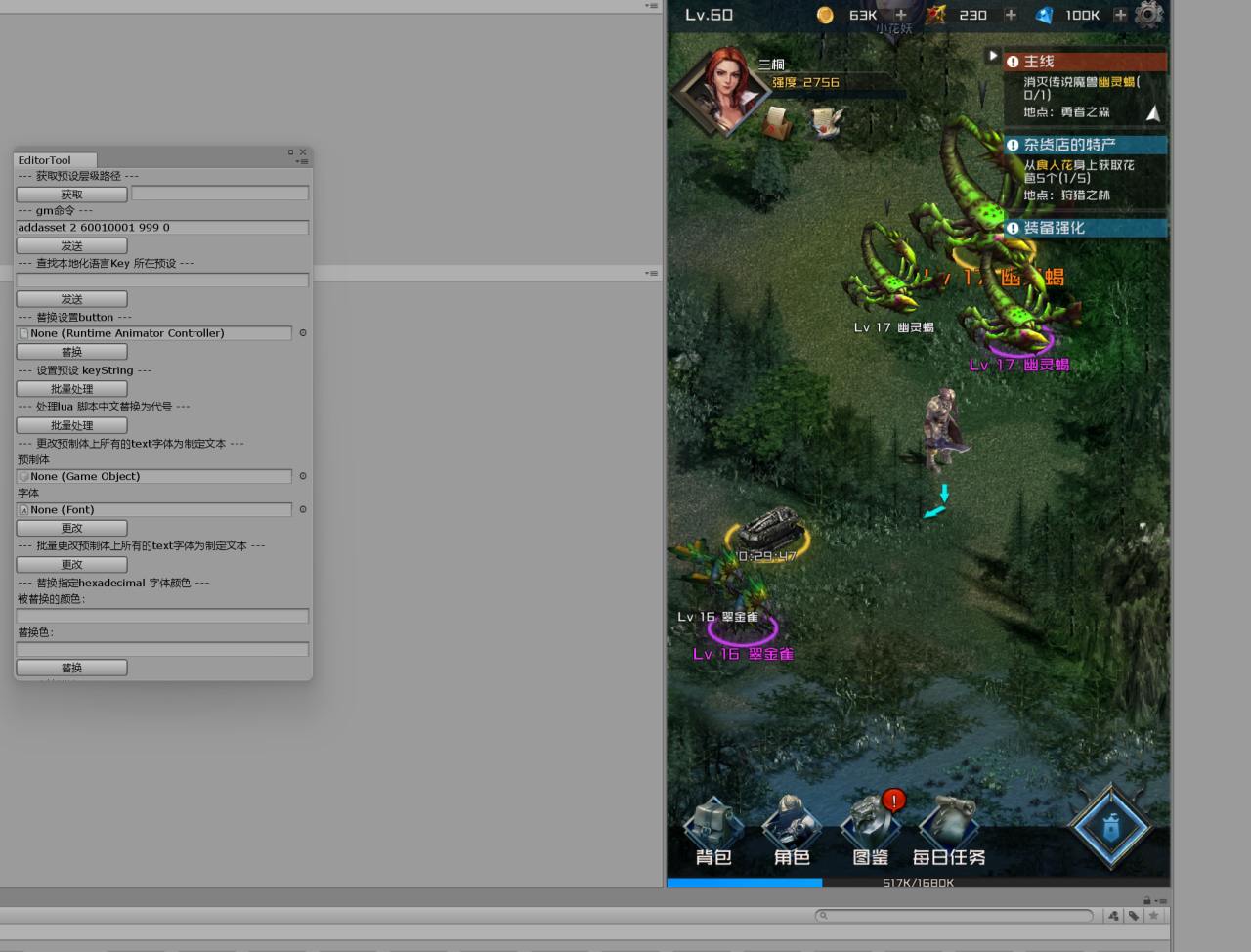The width and height of the screenshot is (1251, 952).
Task: Open the 角色 character icon
Action: click(x=792, y=832)
